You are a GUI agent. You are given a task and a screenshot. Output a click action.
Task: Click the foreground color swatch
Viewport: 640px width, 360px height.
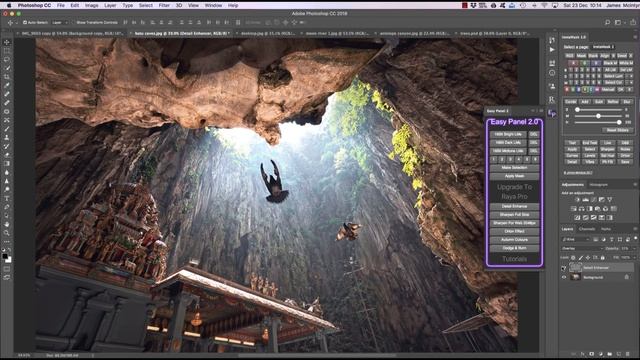5,256
